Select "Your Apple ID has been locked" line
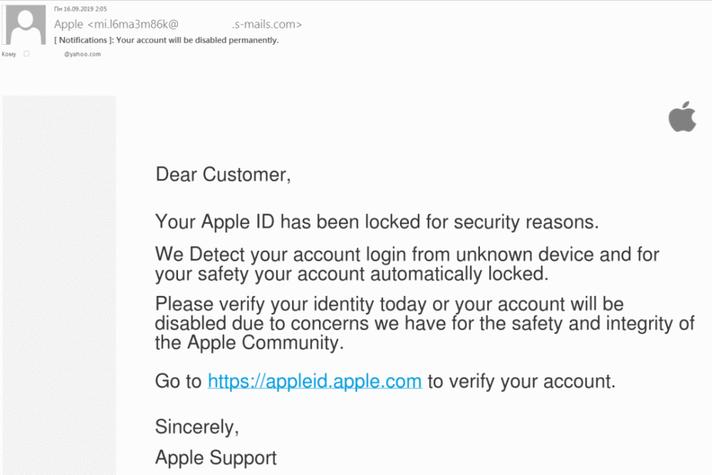This screenshot has height=475, width=712. click(x=377, y=222)
